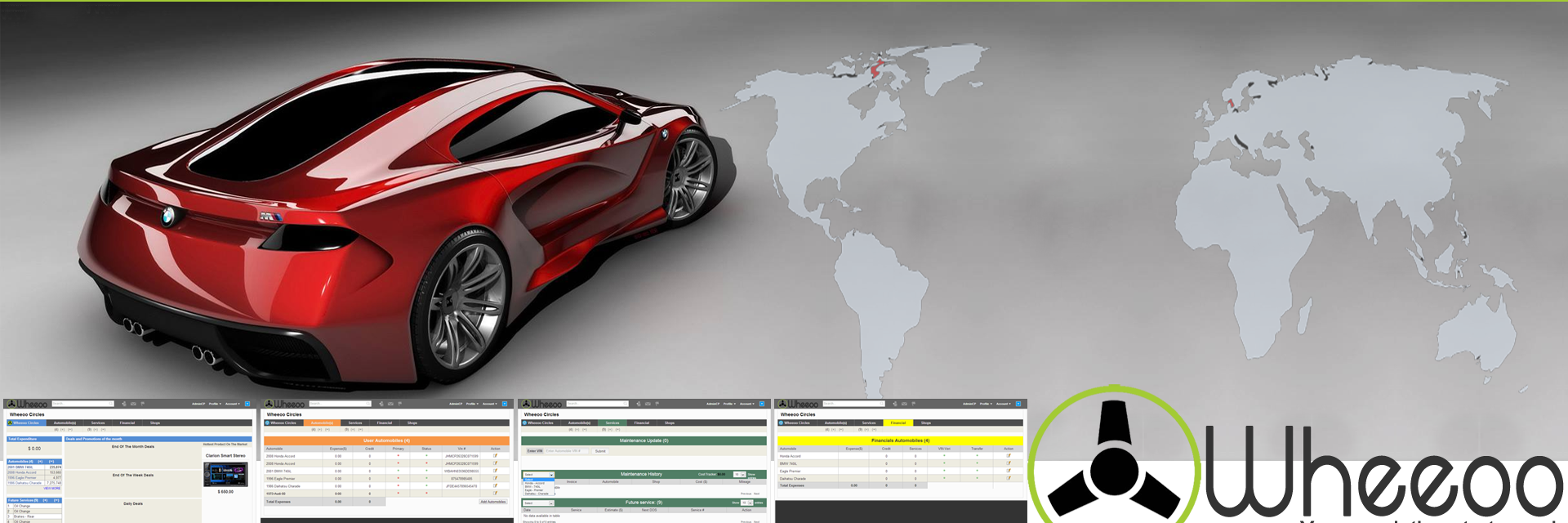1568x523 pixels.
Task: Click the Enter Automobile VIN input field
Action: (x=567, y=451)
